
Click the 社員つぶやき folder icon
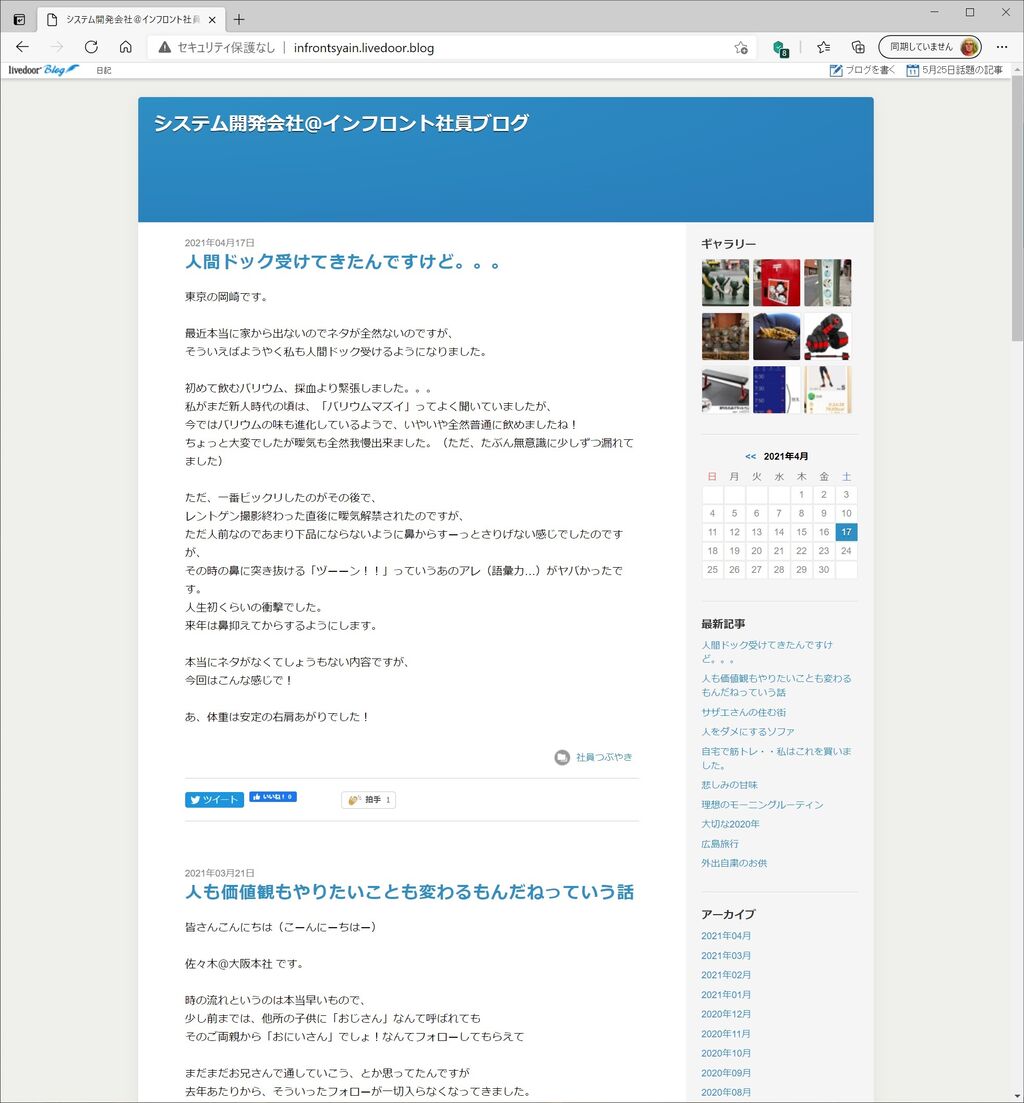561,757
